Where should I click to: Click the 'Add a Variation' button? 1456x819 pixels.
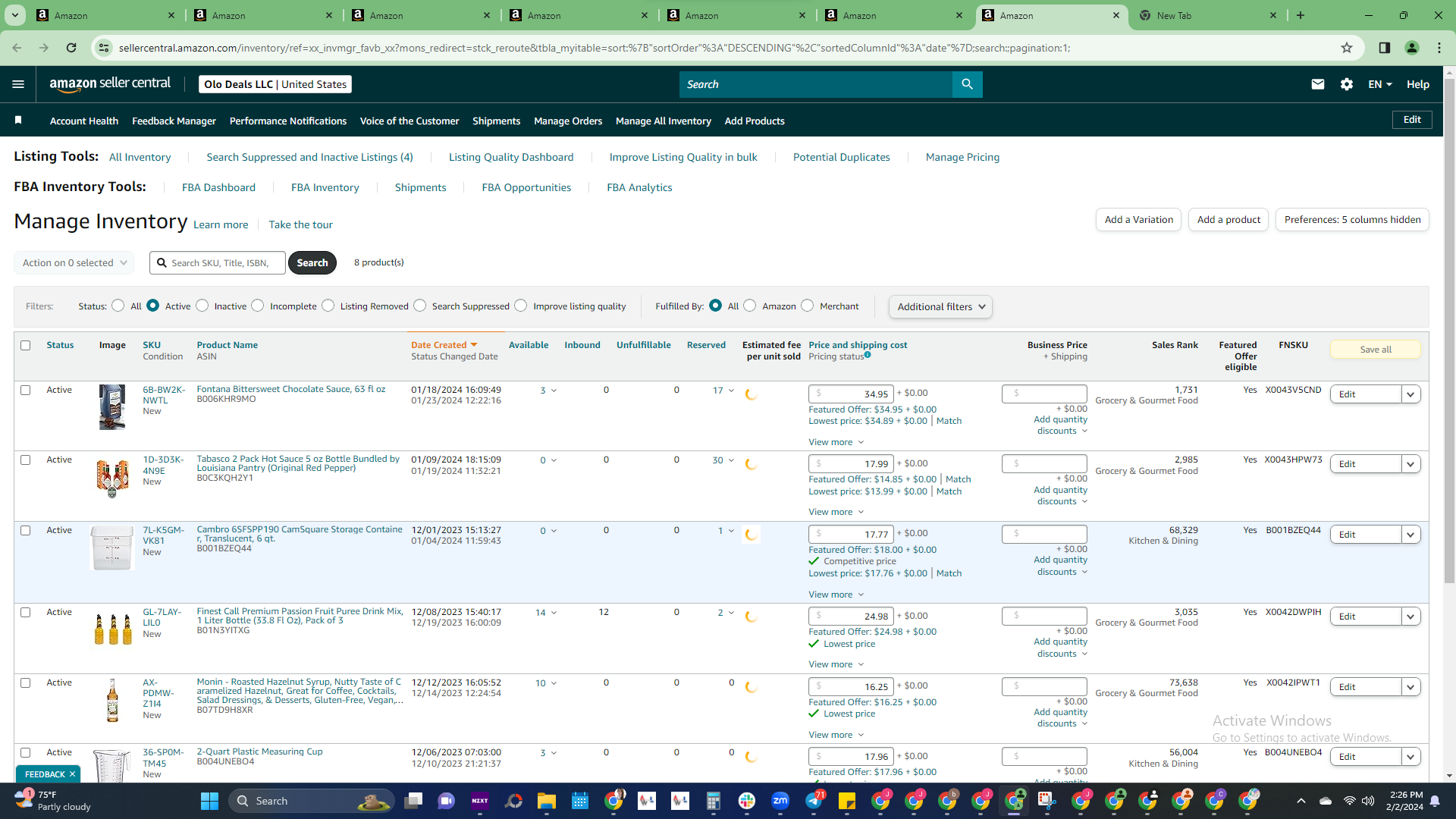coord(1138,220)
